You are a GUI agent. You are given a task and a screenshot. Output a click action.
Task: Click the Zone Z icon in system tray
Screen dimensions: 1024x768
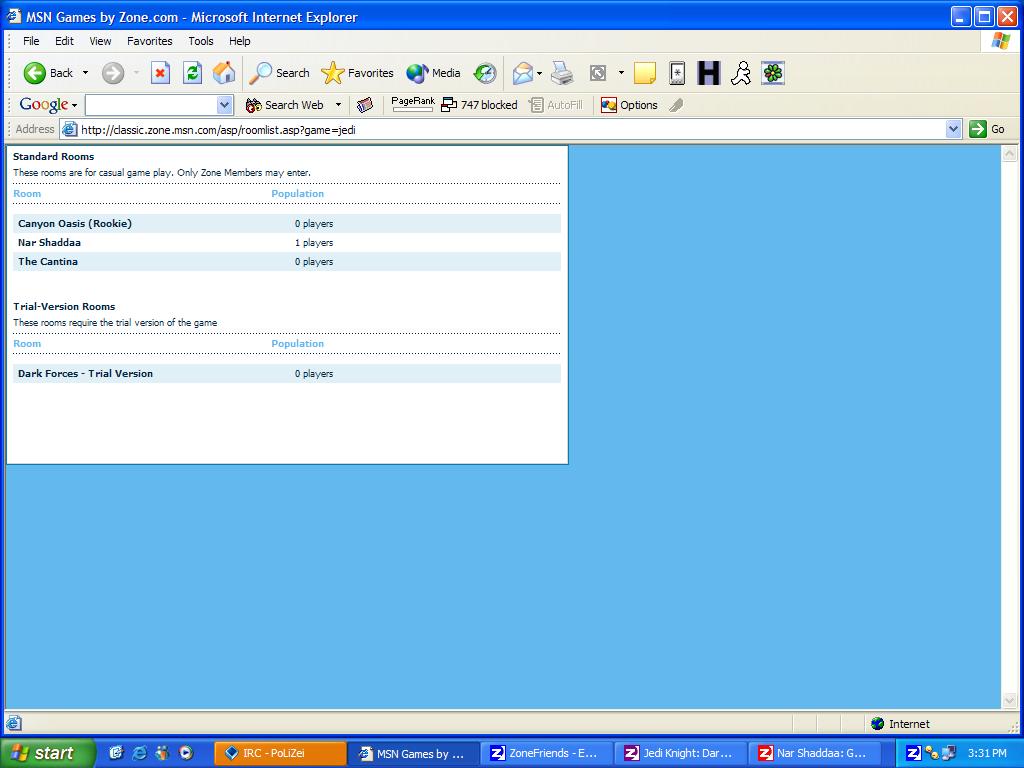point(914,753)
